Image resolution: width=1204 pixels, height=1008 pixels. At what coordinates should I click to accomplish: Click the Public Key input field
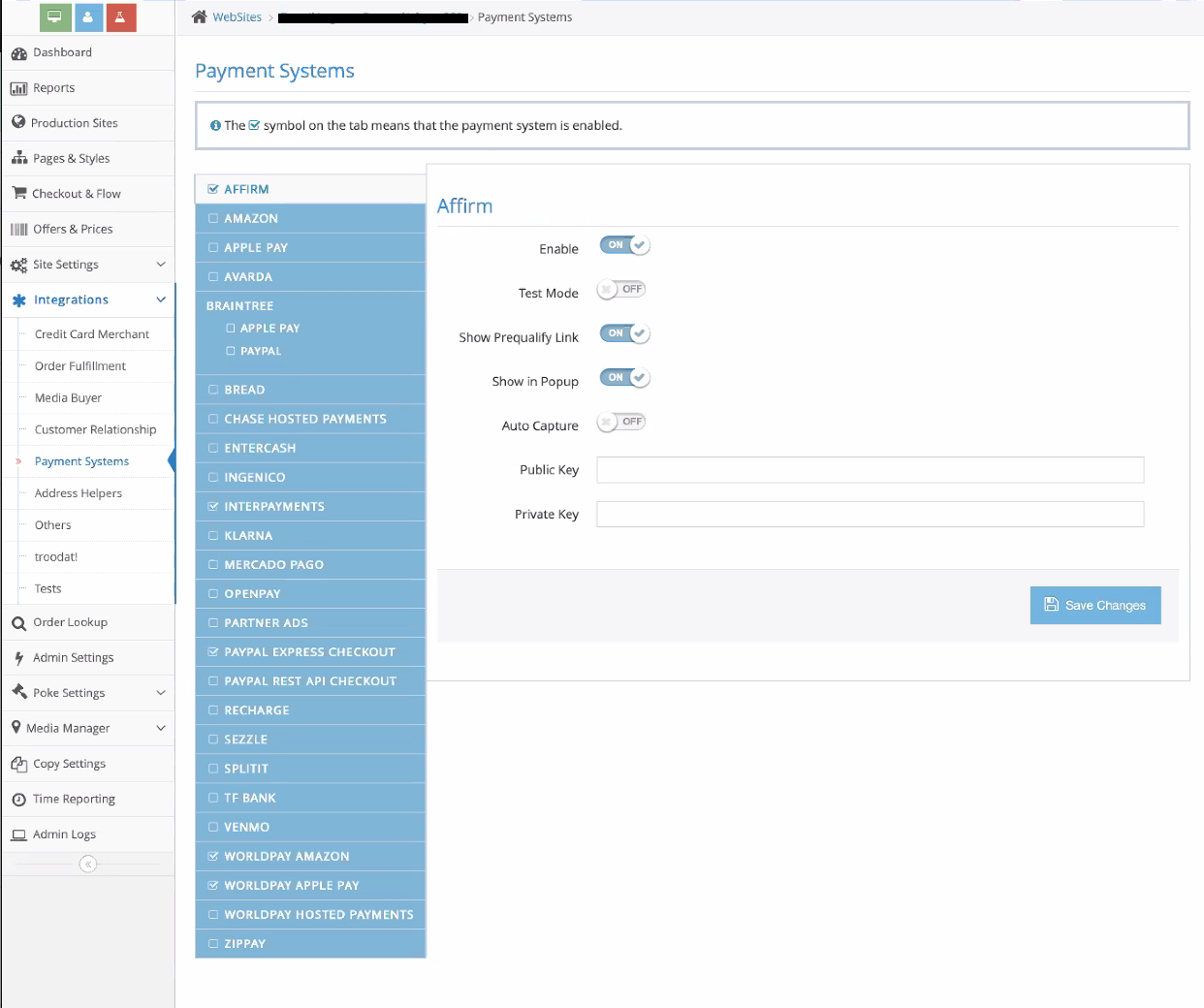pyautogui.click(x=870, y=470)
